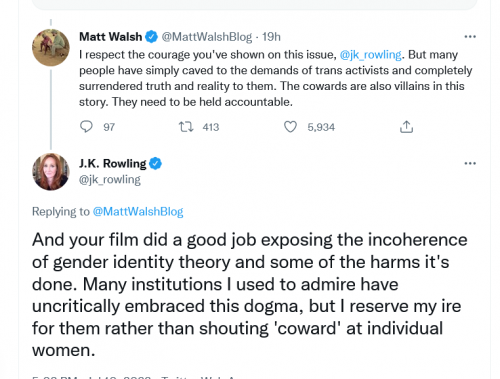
Task: Open J.K. Rowling's profile picture
Action: pyautogui.click(x=51, y=172)
